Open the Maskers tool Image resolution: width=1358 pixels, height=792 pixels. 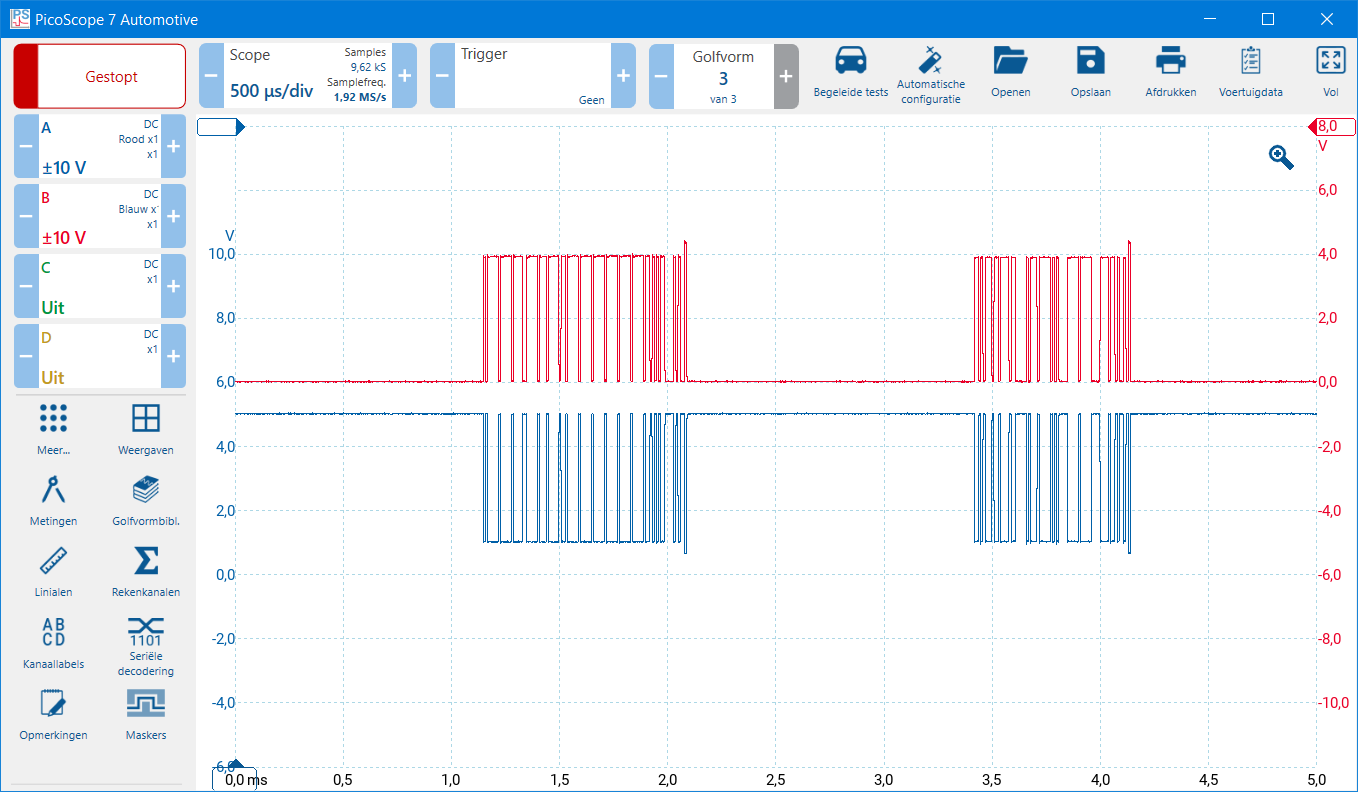click(x=146, y=704)
